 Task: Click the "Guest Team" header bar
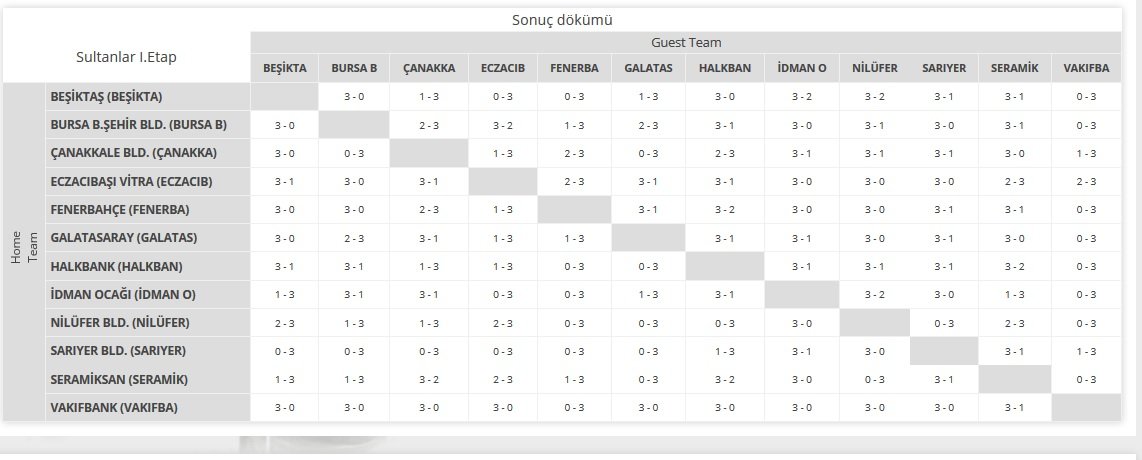pyautogui.click(x=686, y=43)
